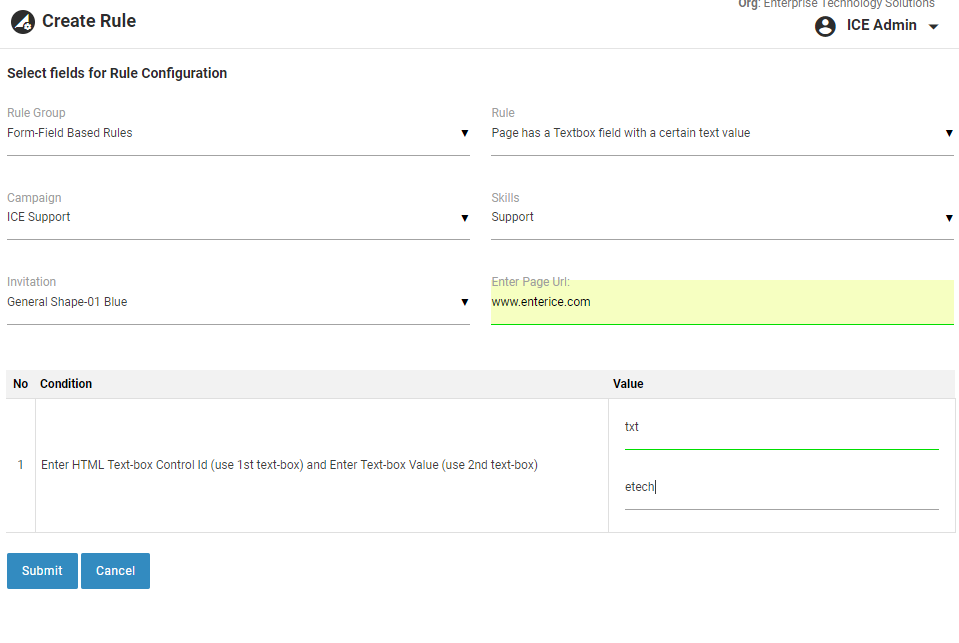Open the Skills dropdown showing Support

pos(721,217)
